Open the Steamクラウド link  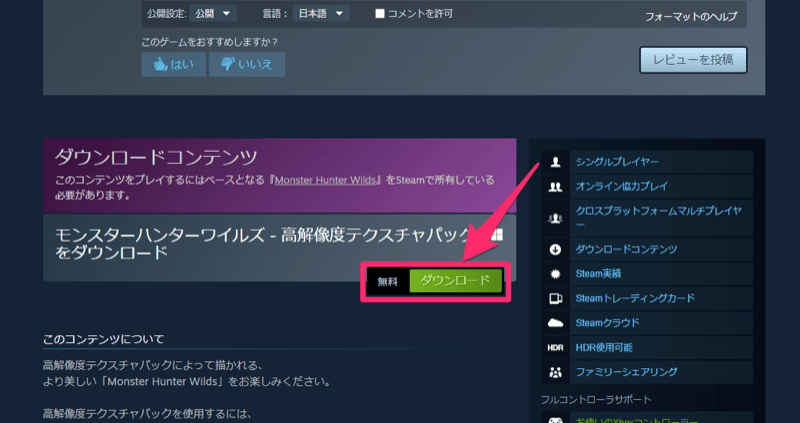[607, 323]
